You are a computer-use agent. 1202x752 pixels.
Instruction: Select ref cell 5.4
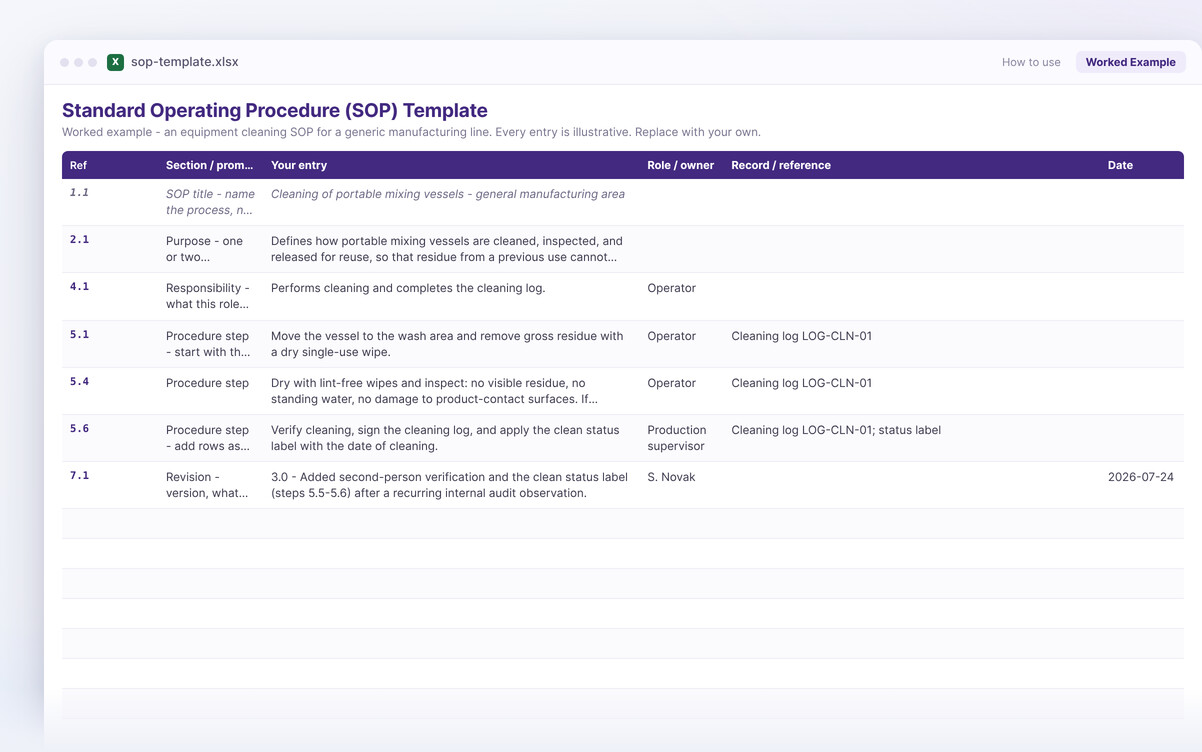click(x=79, y=381)
